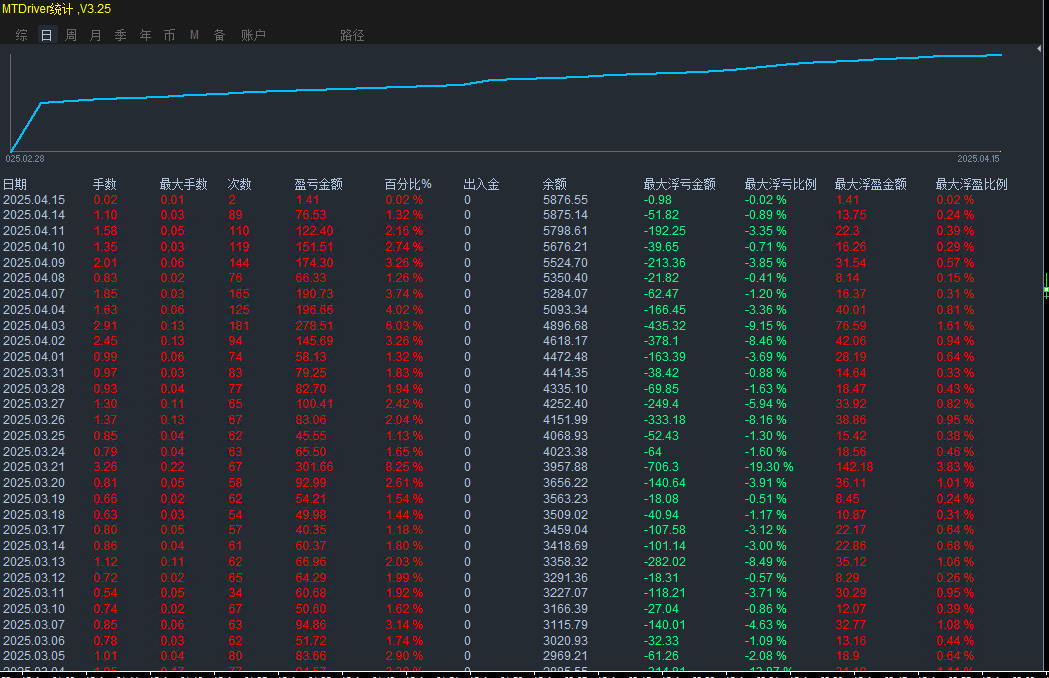Click the 最大浮亏金额 column header

pyautogui.click(x=680, y=184)
